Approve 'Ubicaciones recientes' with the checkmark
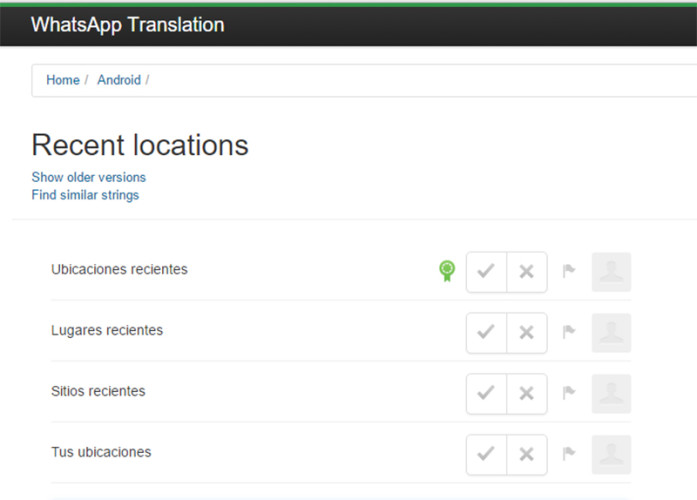Image resolution: width=697 pixels, height=500 pixels. (x=487, y=272)
